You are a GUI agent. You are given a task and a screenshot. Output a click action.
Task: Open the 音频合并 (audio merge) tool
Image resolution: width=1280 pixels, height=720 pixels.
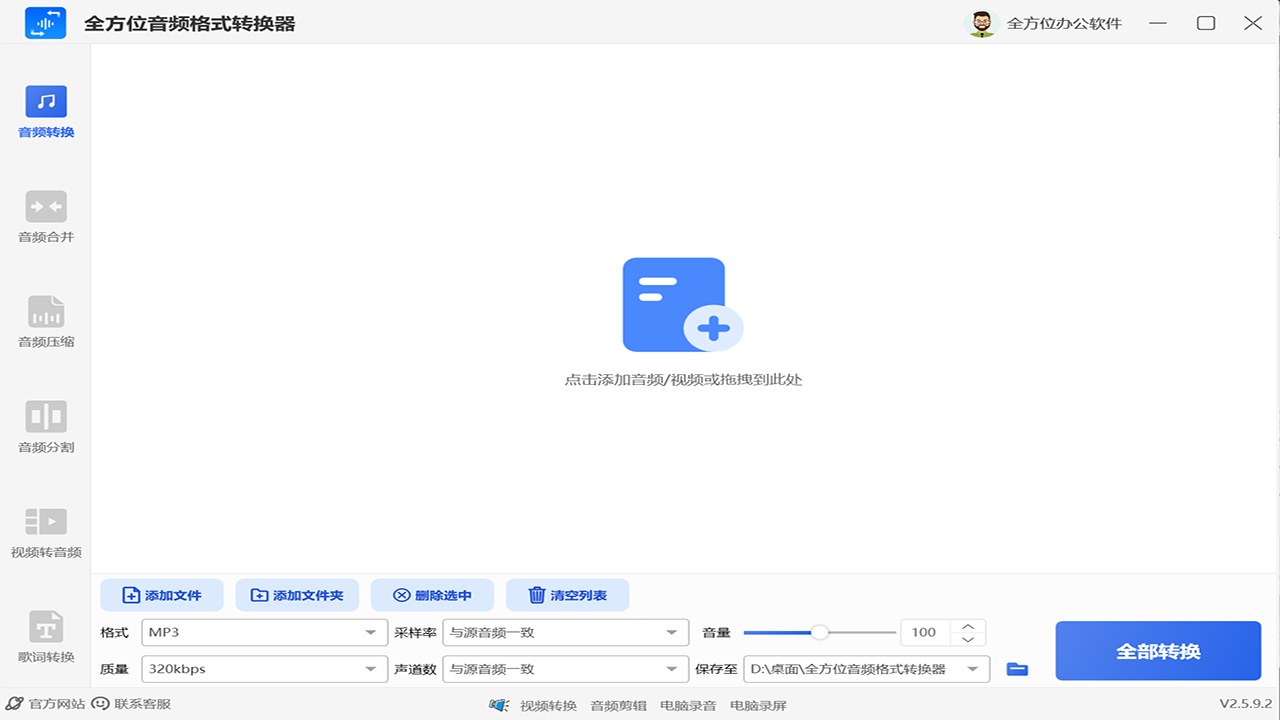45,213
